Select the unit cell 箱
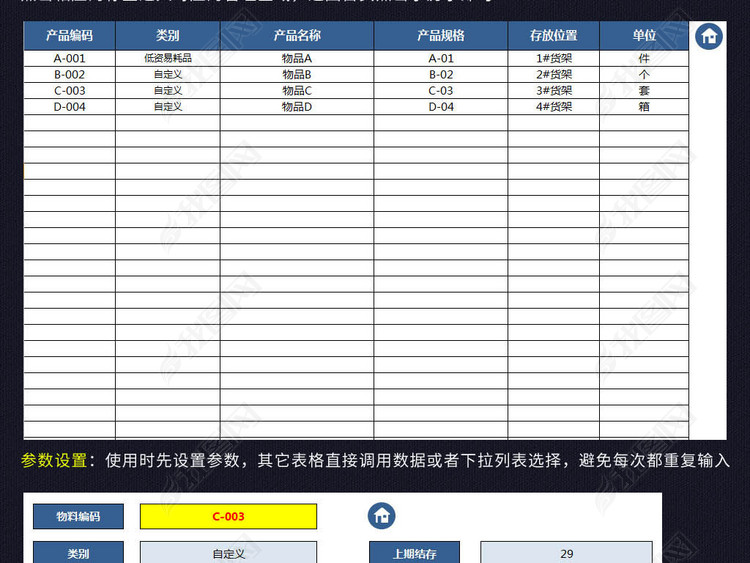The image size is (750, 563). pos(644,106)
